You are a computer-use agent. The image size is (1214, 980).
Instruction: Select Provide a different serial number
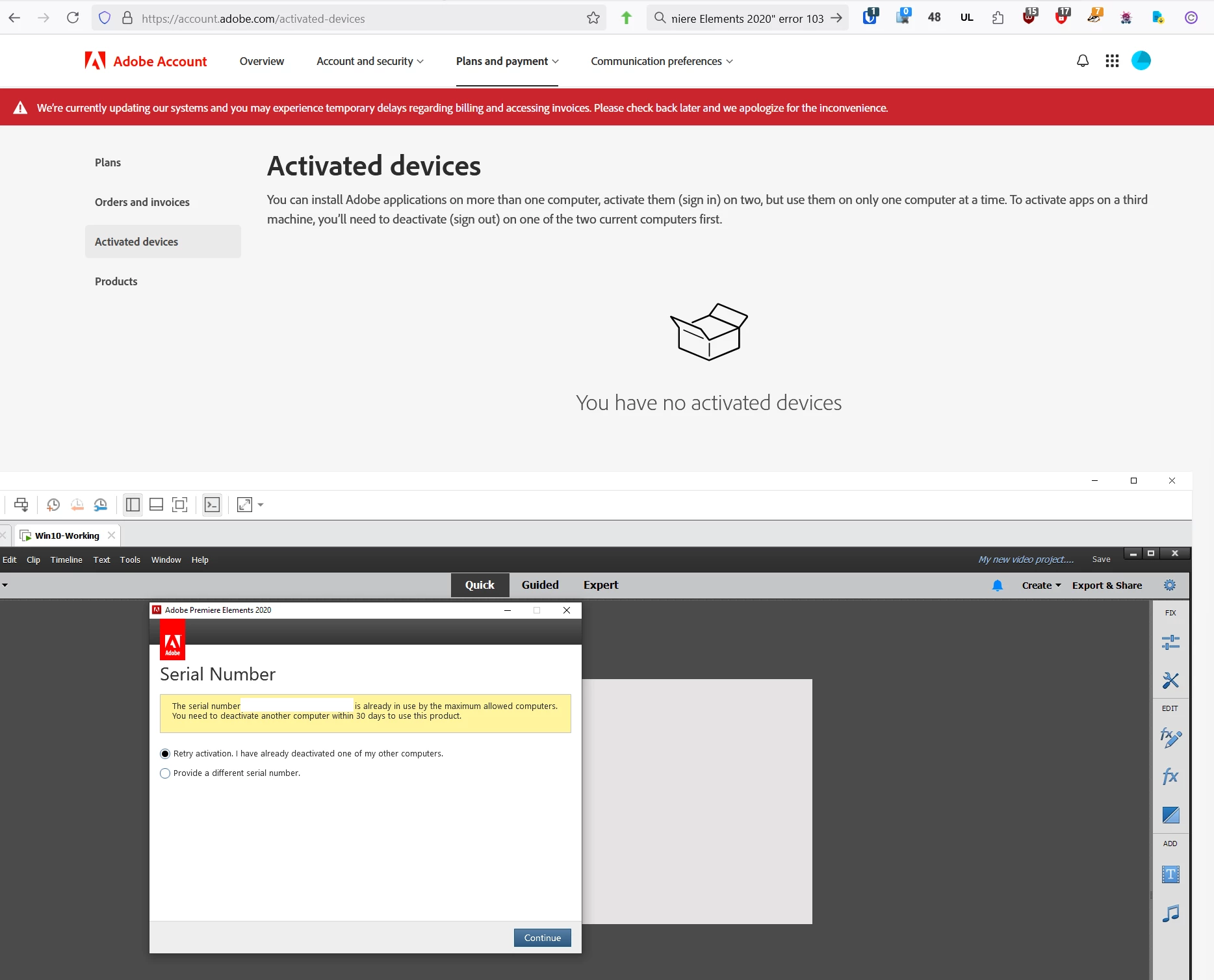165,773
